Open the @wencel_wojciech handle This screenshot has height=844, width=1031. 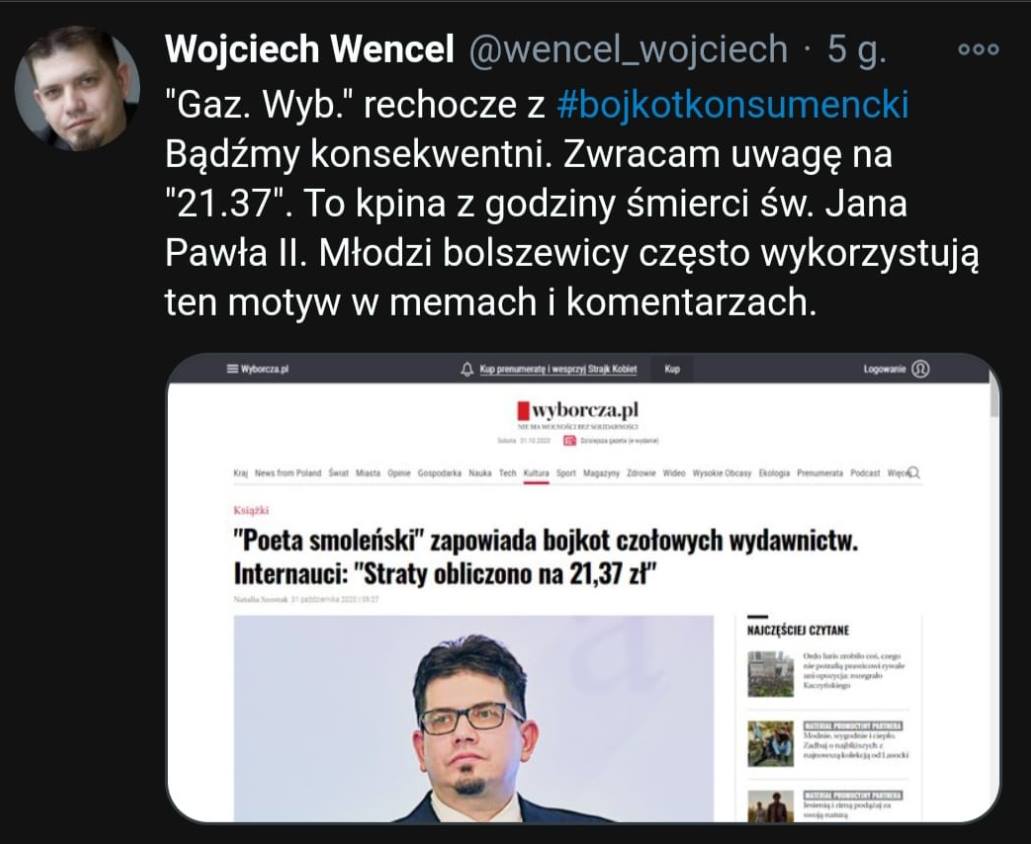coord(628,49)
